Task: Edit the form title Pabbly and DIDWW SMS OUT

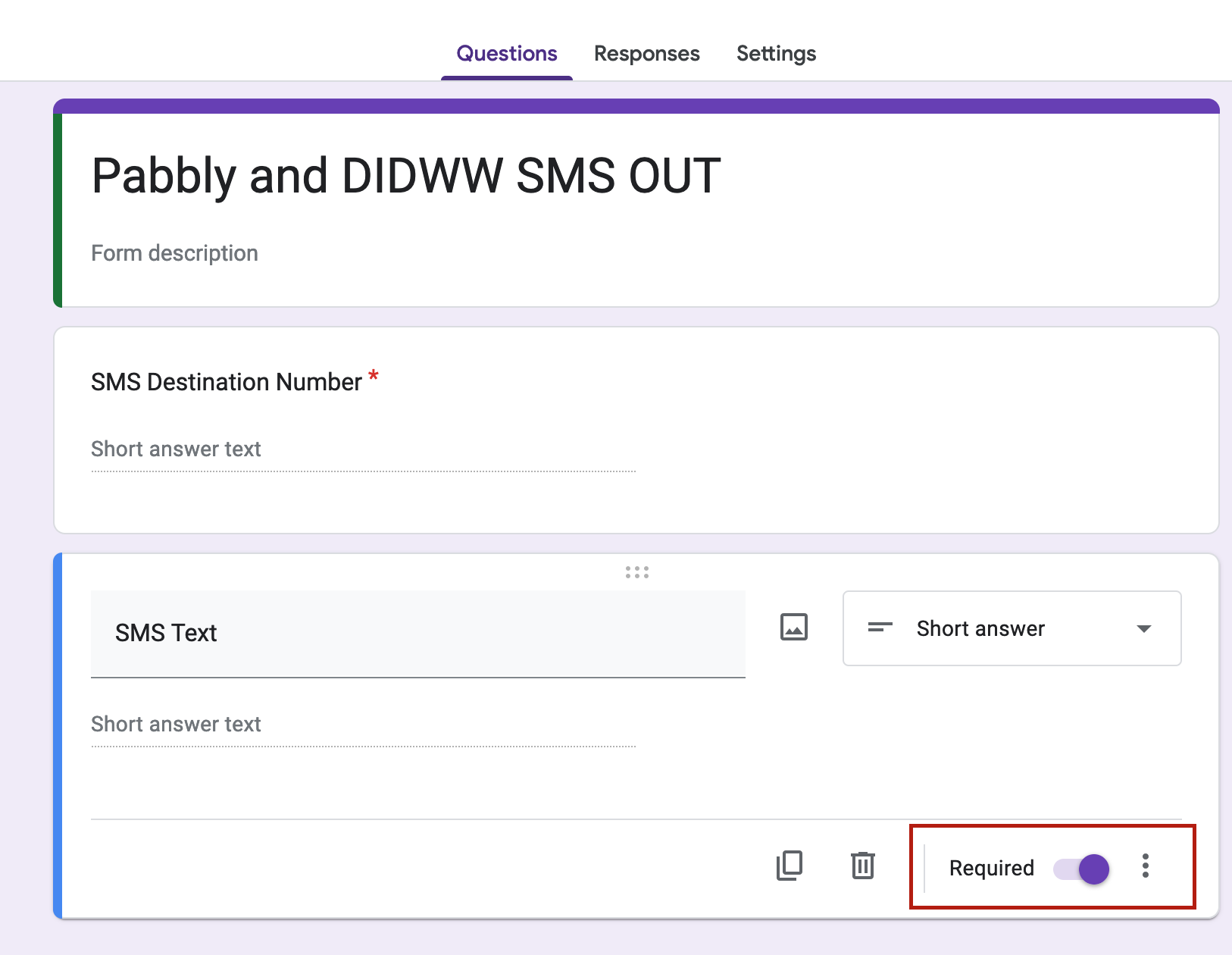Action: (406, 176)
